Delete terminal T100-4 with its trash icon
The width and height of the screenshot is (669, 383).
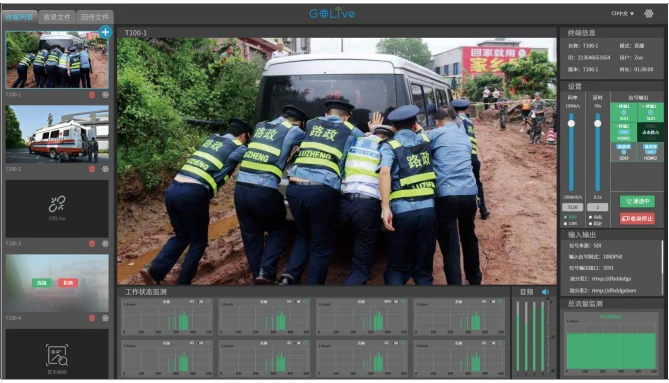click(92, 318)
